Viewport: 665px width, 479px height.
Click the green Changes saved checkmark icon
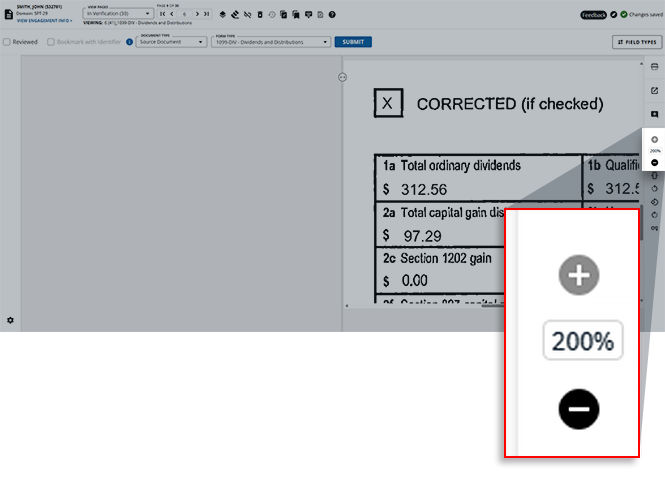[x=624, y=14]
